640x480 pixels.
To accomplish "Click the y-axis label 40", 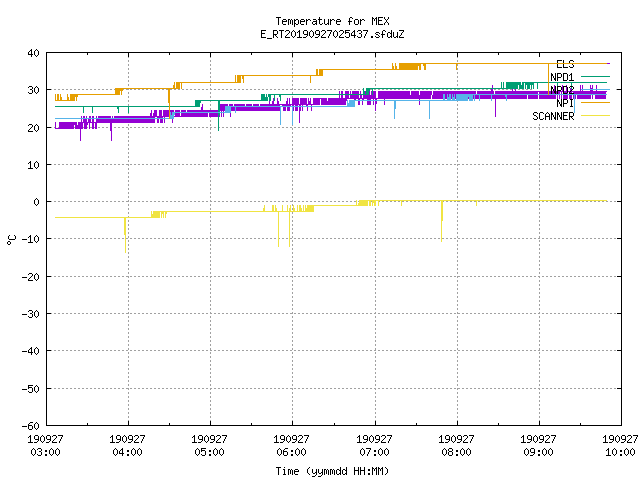I will 33,53.
